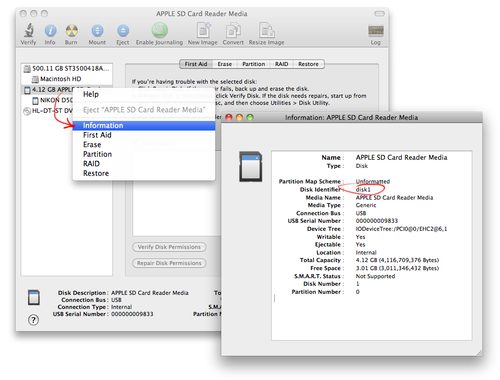Choose Eject "APPLE SD Card Reader Media" menu item
This screenshot has height=380, width=500.
point(144,110)
